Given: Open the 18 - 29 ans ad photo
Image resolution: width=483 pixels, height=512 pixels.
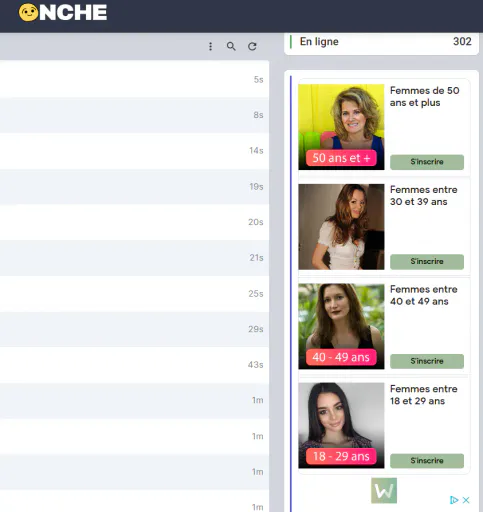Looking at the screenshot, I should click(x=341, y=425).
